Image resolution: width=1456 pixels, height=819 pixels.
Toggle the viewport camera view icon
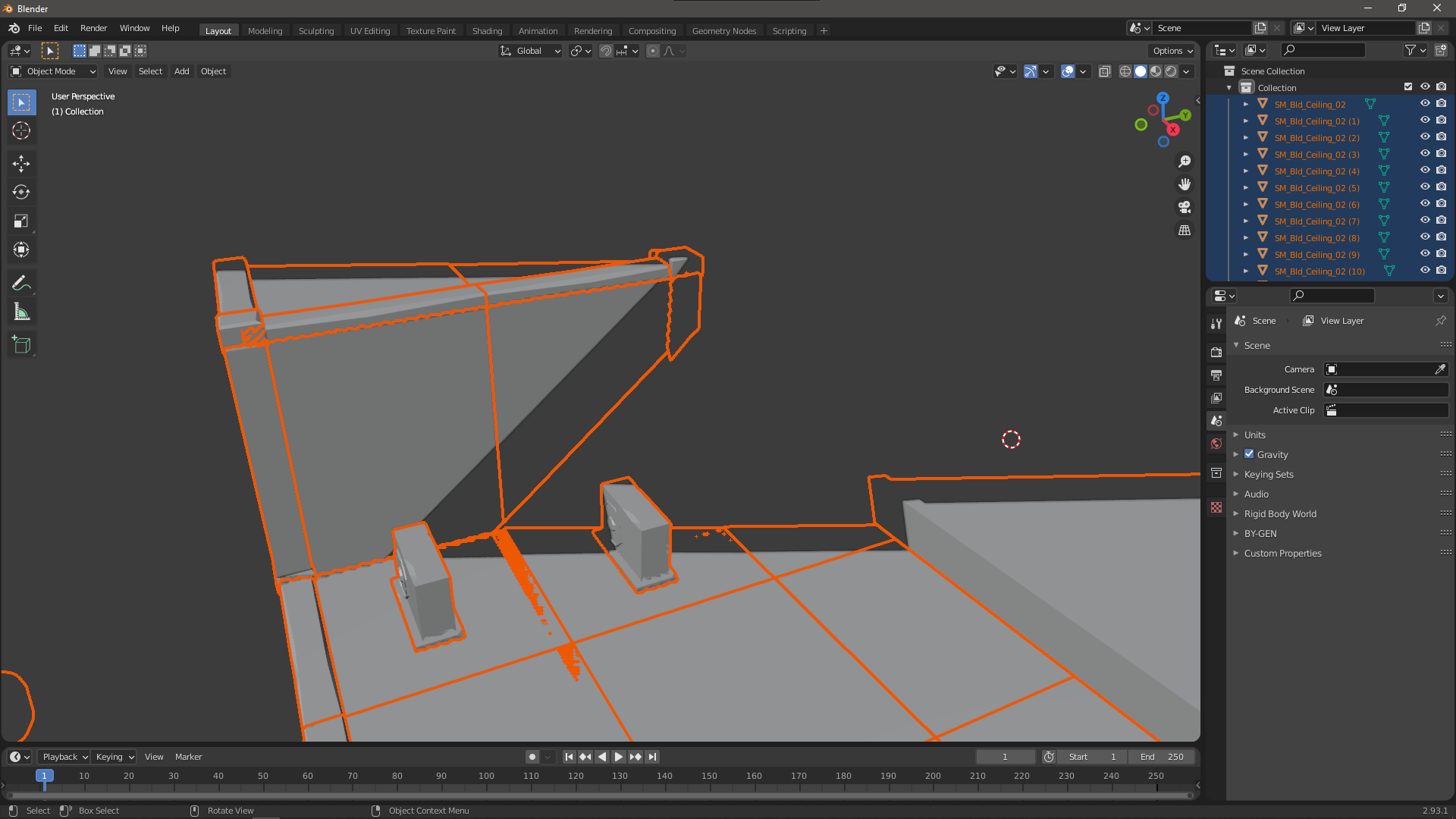(x=1185, y=207)
